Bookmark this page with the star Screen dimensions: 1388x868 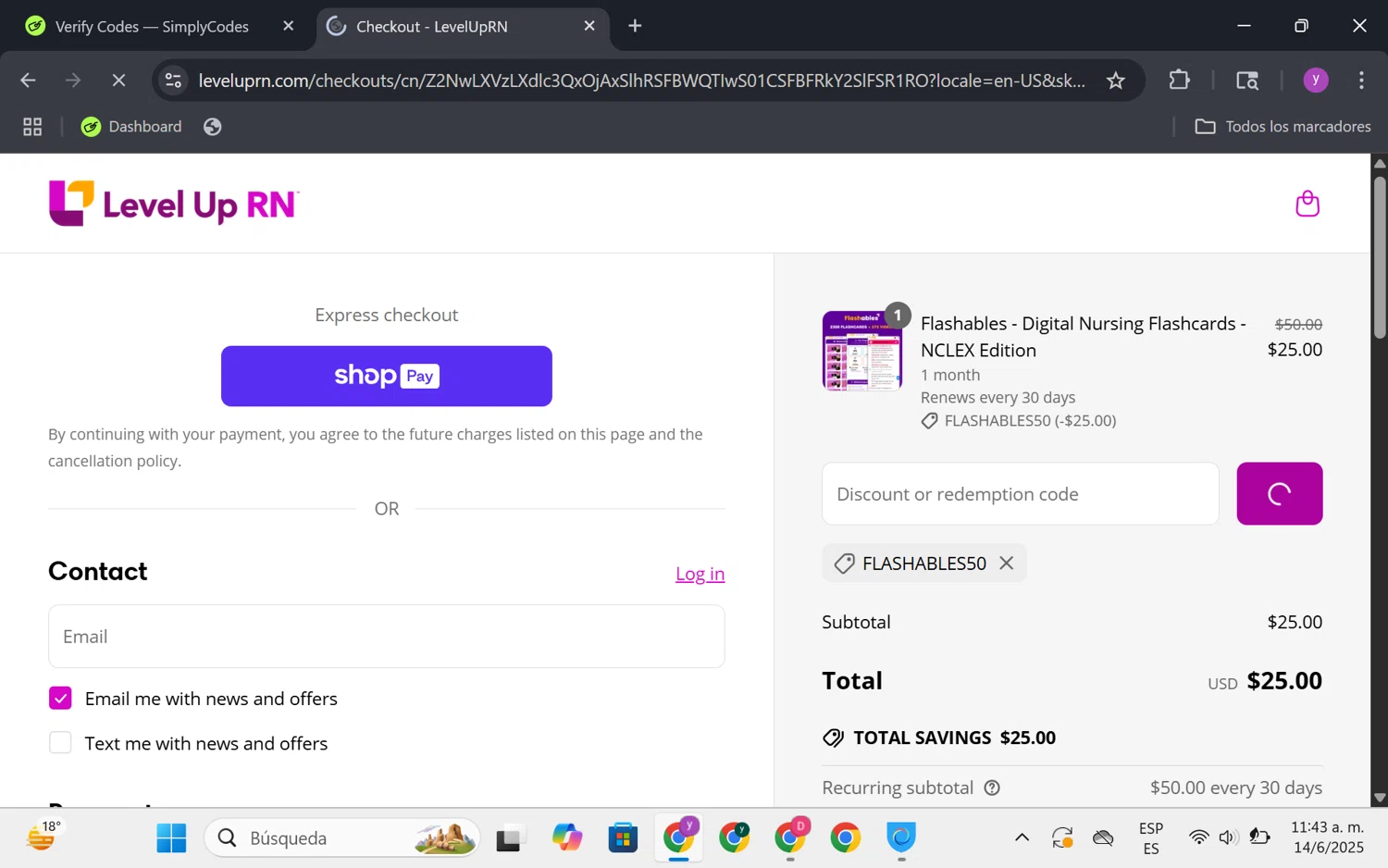pyautogui.click(x=1116, y=81)
